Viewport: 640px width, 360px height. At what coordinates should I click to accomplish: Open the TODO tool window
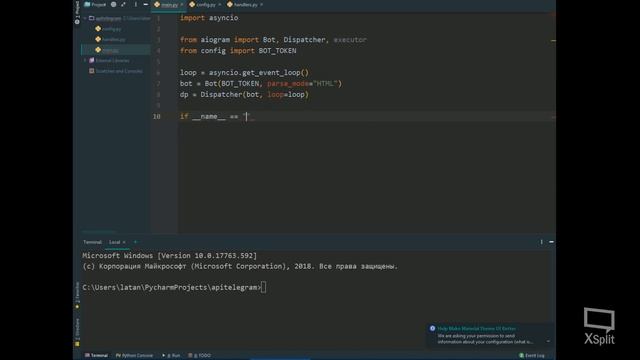coord(200,356)
